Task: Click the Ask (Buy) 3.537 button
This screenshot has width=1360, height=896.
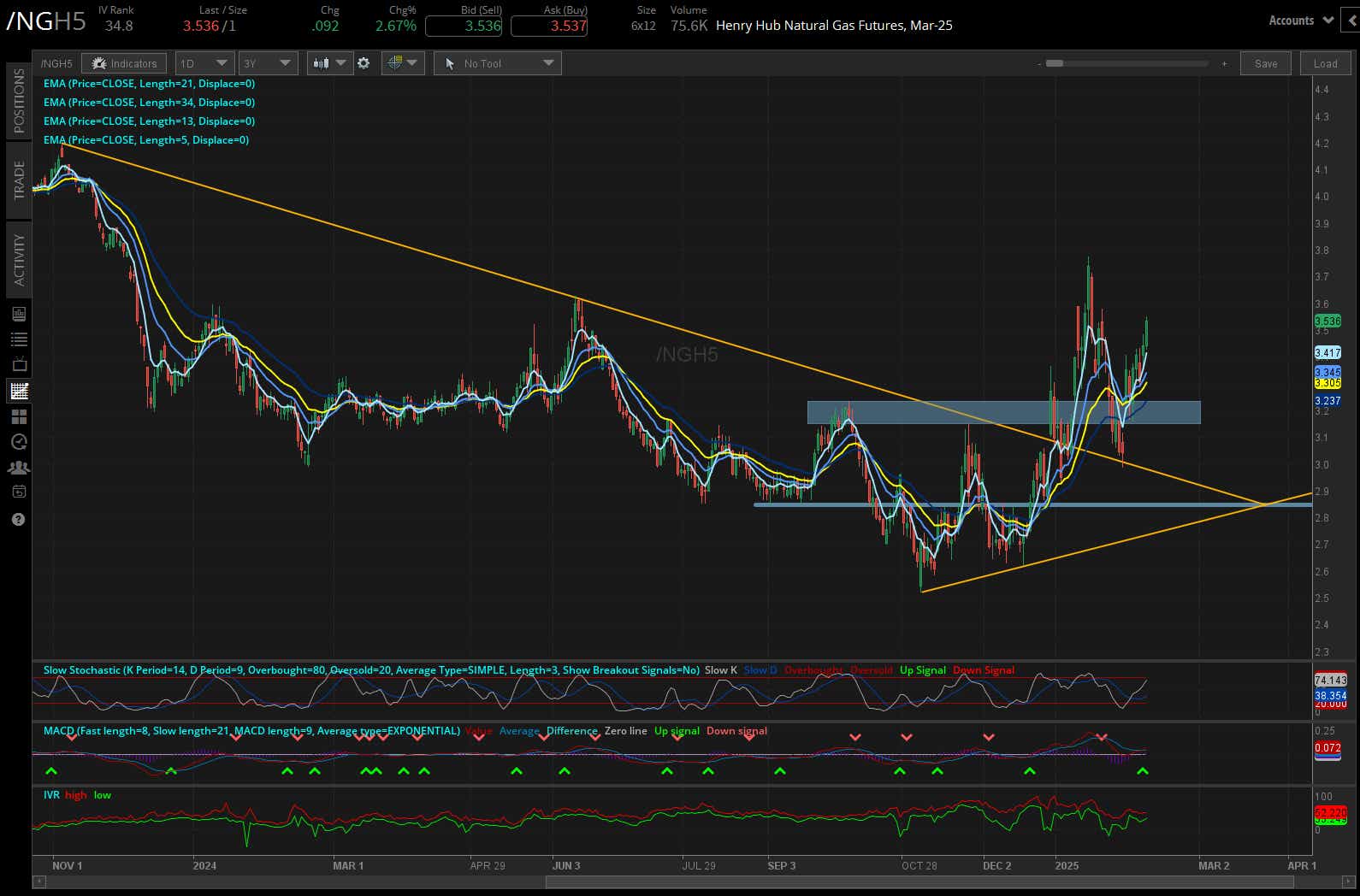Action: pyautogui.click(x=549, y=26)
